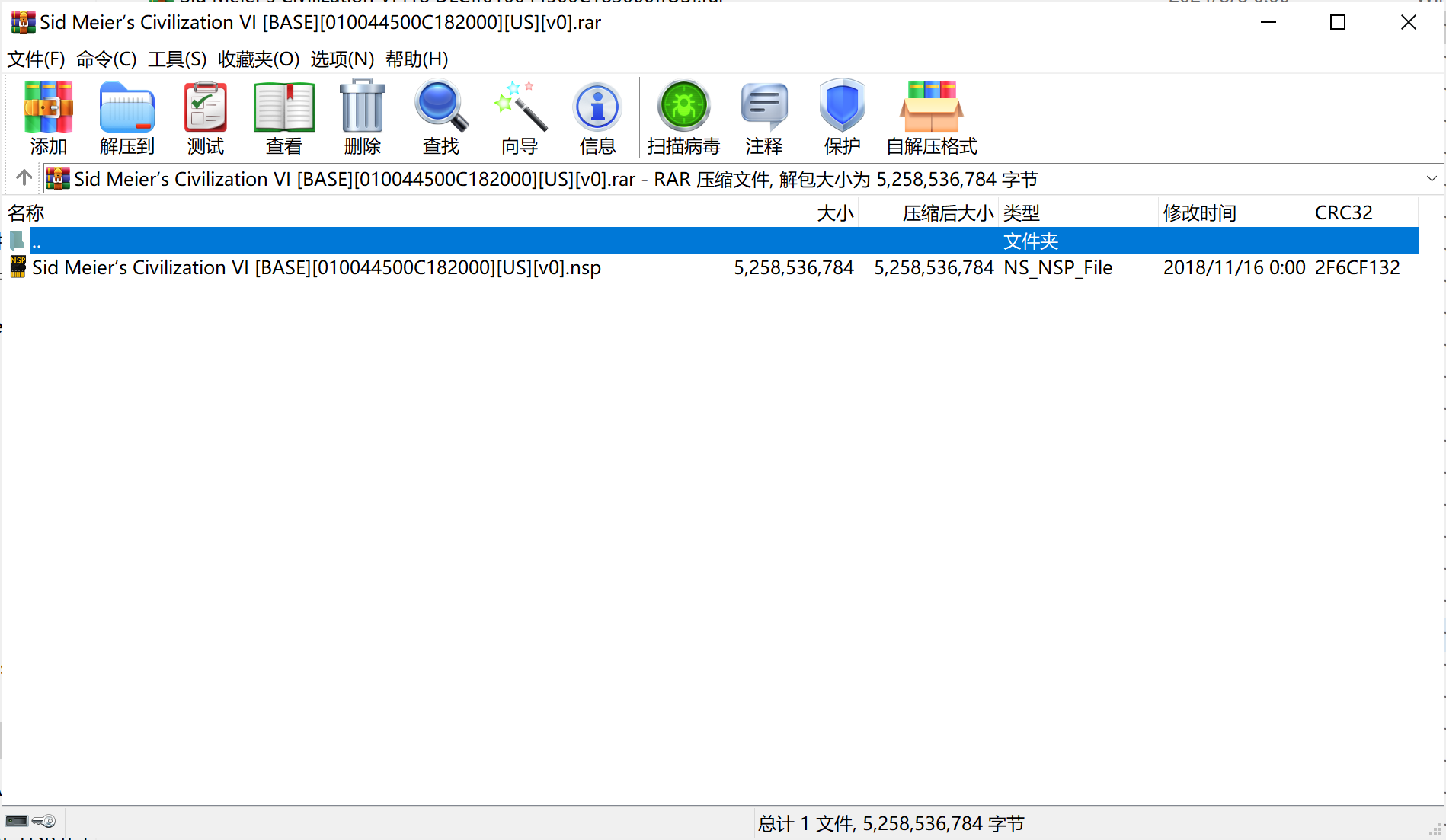Click the Extract To (解压到) icon

127,117
